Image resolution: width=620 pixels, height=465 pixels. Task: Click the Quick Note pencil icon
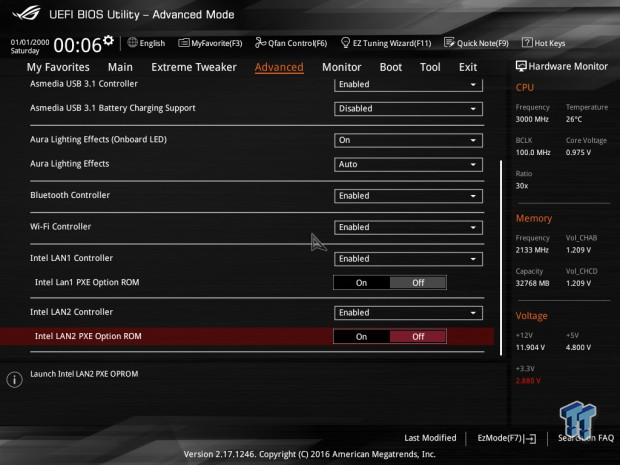pos(449,42)
